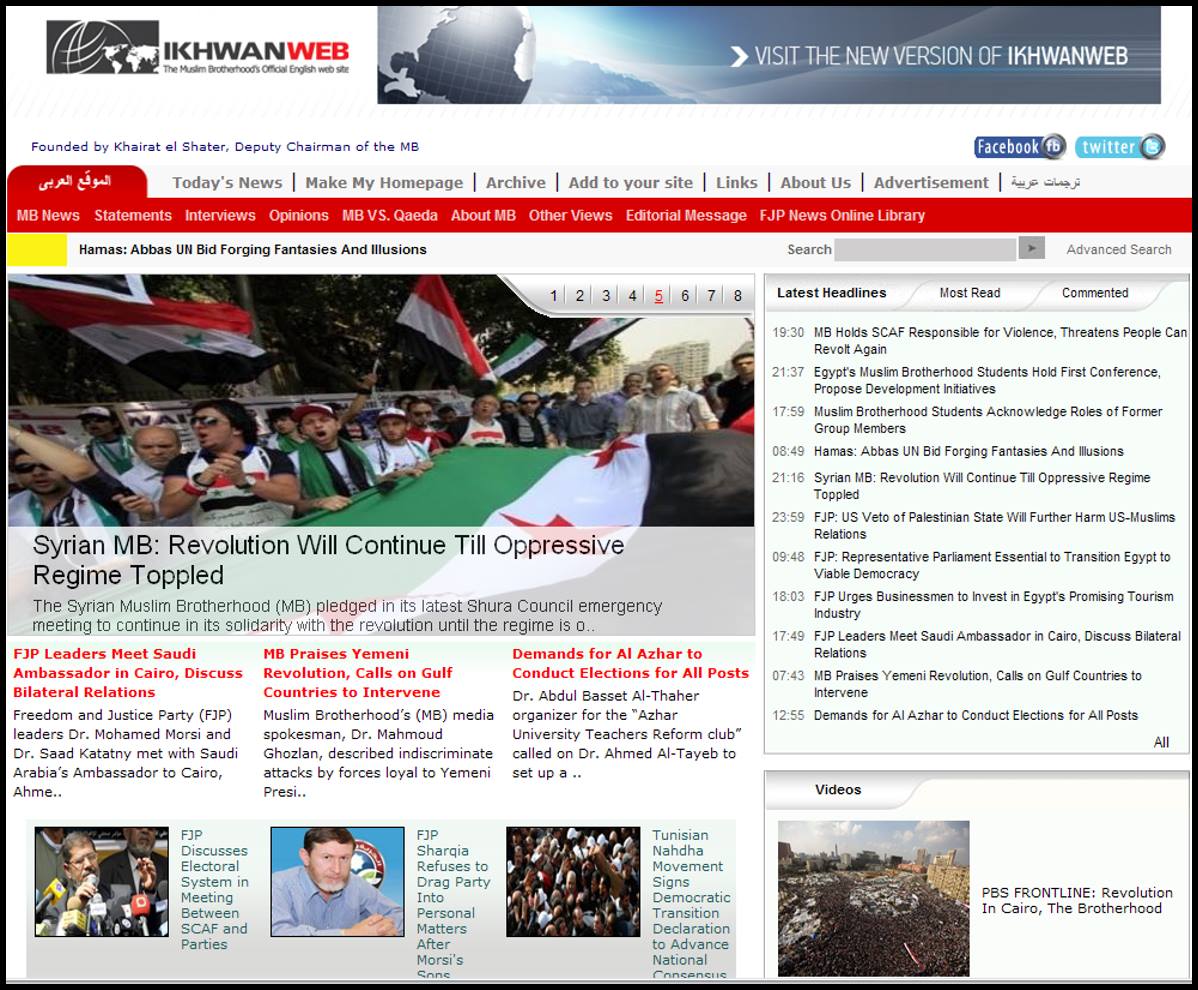Jump to slide 1 in slideshow
This screenshot has width=1198, height=990.
pos(554,295)
